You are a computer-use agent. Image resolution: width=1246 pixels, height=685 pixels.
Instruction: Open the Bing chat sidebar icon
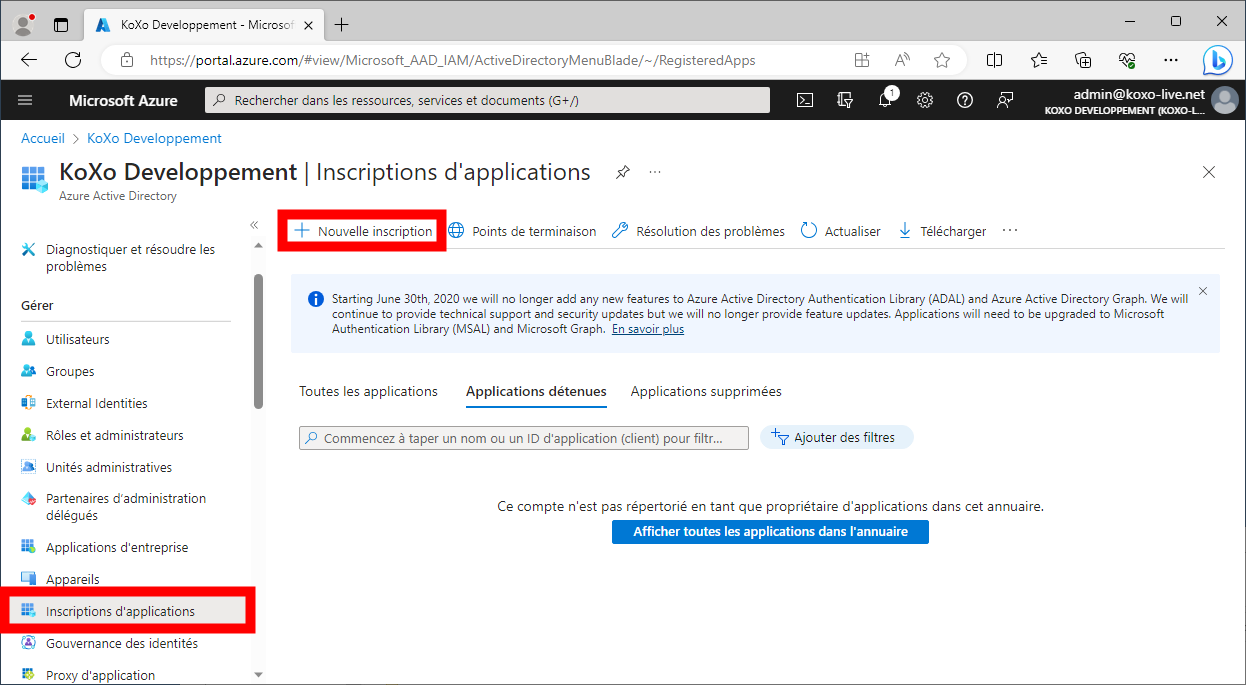point(1217,60)
